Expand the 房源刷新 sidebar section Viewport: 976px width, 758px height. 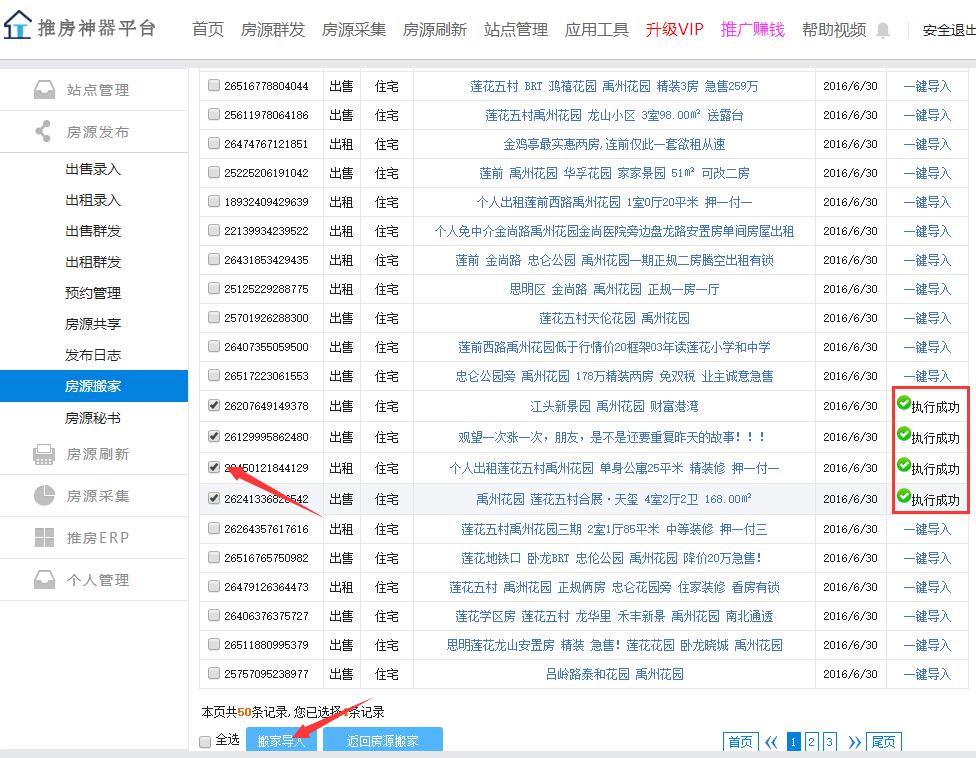tap(97, 454)
